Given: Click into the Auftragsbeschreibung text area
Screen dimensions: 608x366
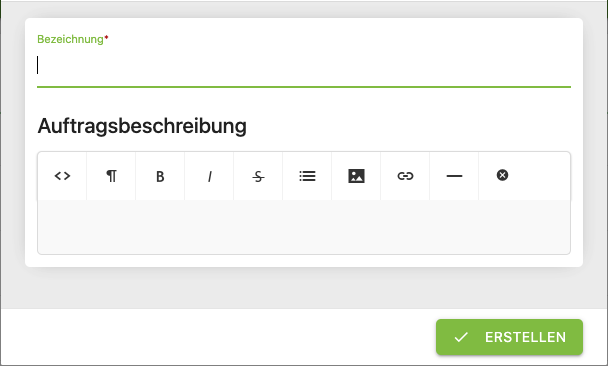Looking at the screenshot, I should coord(304,227).
